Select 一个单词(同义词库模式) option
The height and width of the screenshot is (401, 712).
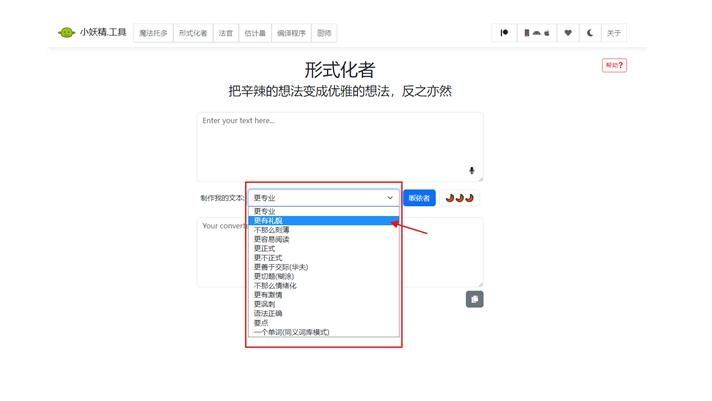[x=324, y=332]
